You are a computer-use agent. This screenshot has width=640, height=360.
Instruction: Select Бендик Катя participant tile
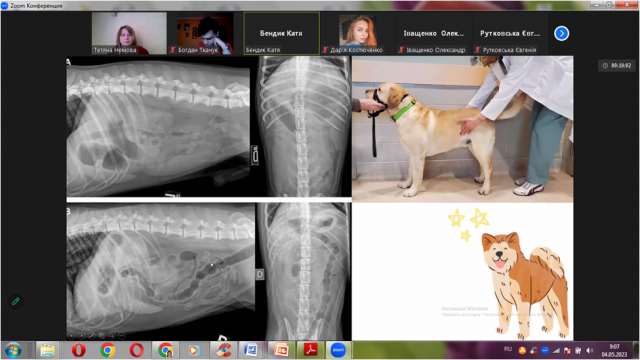[282, 33]
